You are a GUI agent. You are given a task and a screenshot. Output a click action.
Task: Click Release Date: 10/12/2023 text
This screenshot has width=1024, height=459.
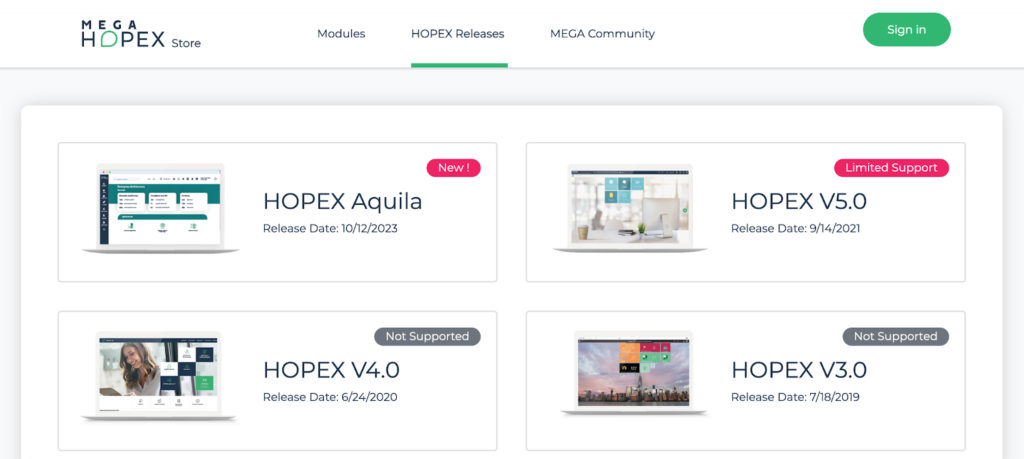(330, 229)
